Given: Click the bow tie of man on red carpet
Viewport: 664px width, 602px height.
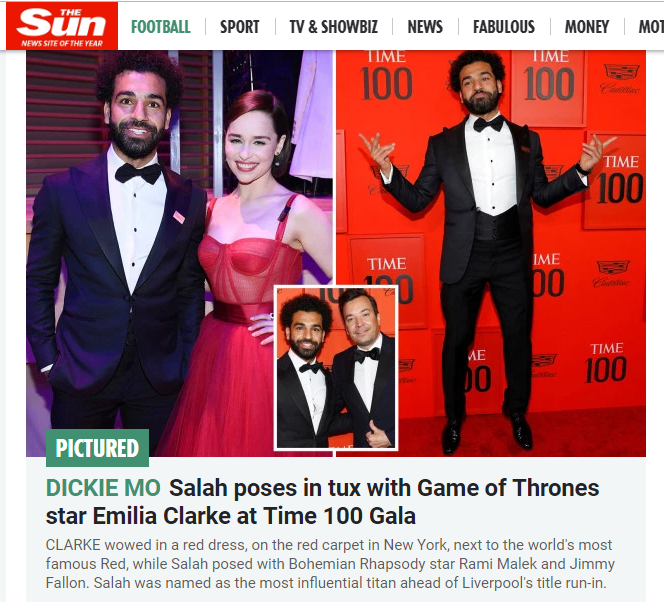Looking at the screenshot, I should coord(488,124).
